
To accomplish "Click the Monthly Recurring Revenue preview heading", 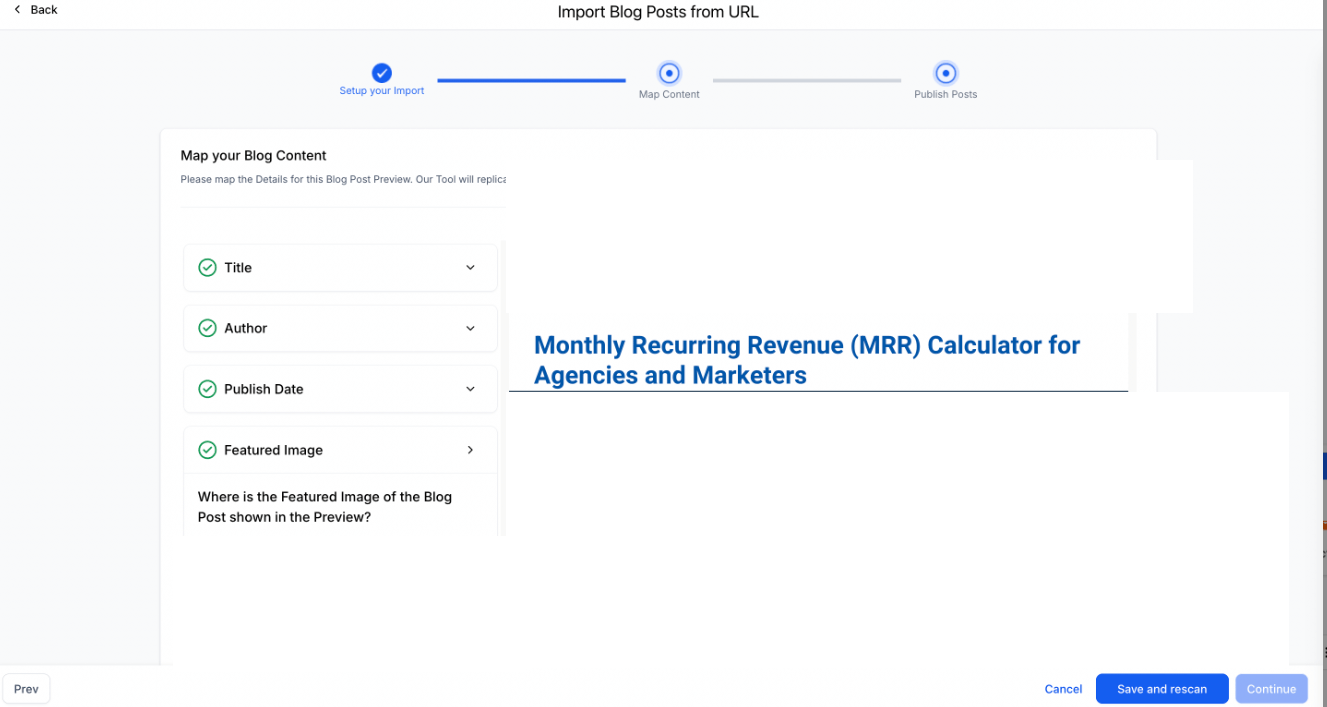I will click(x=807, y=360).
